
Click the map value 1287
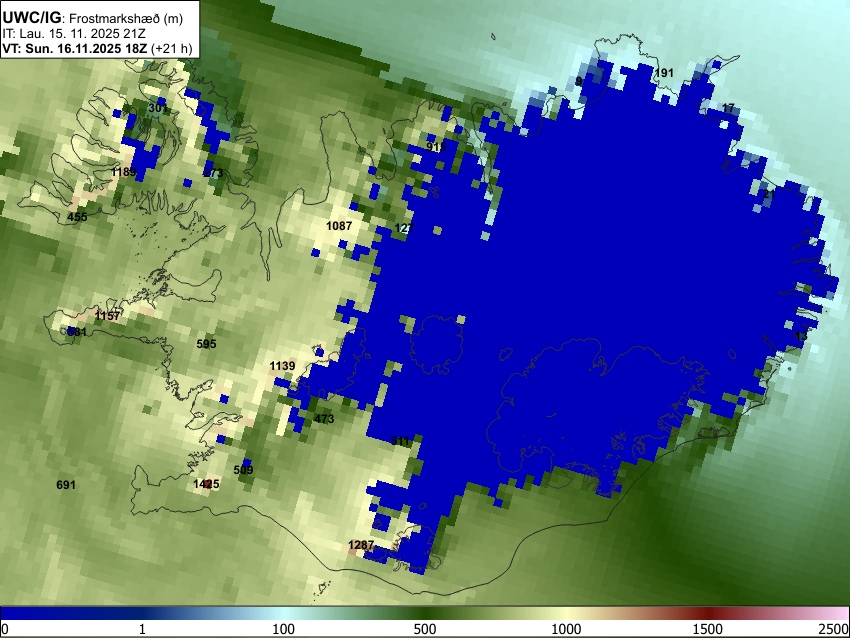point(361,545)
